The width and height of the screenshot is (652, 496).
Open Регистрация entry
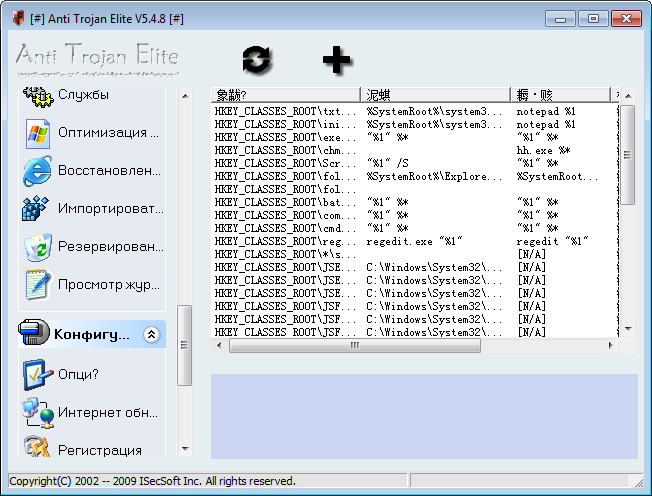pyautogui.click(x=100, y=451)
